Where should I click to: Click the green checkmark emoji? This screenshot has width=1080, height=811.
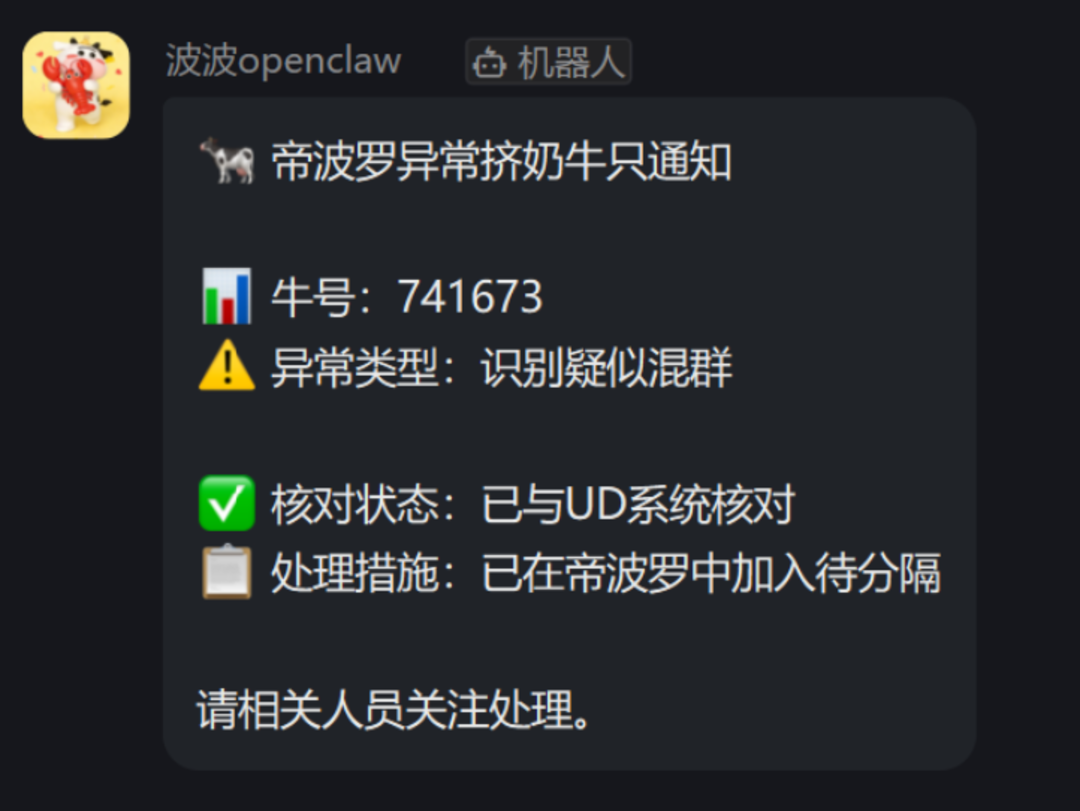[227, 503]
